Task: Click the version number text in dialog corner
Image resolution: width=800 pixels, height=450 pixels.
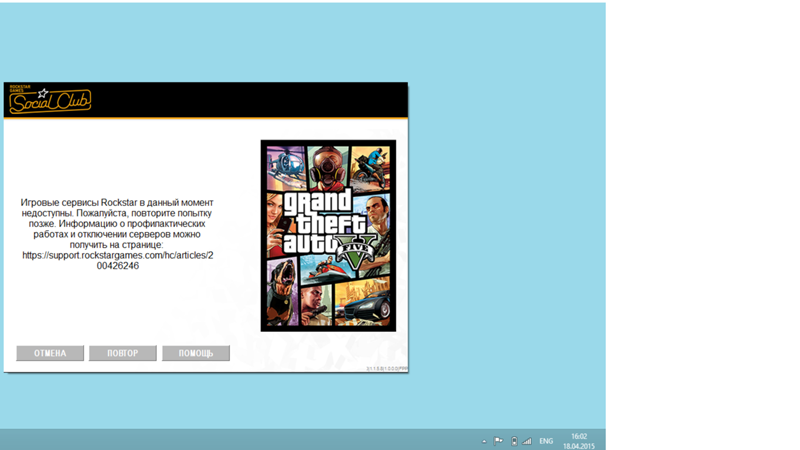Action: click(x=387, y=368)
